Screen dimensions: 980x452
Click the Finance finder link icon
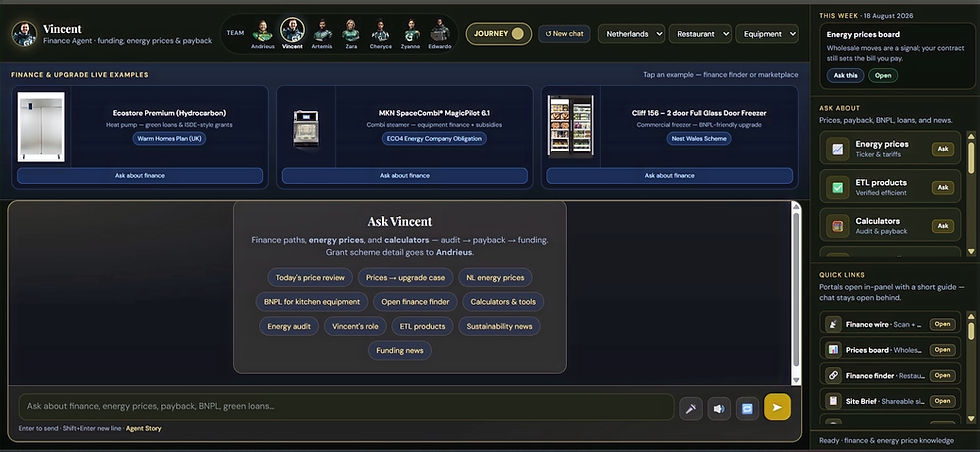[x=832, y=375]
